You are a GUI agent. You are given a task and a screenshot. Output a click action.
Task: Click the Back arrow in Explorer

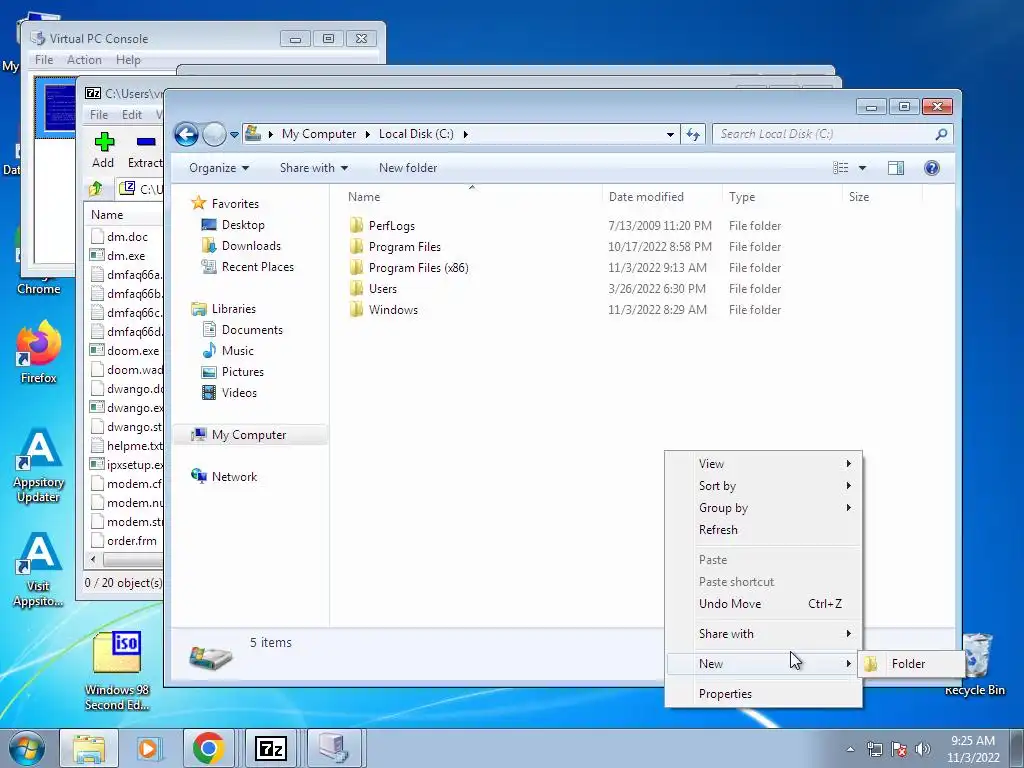186,135
